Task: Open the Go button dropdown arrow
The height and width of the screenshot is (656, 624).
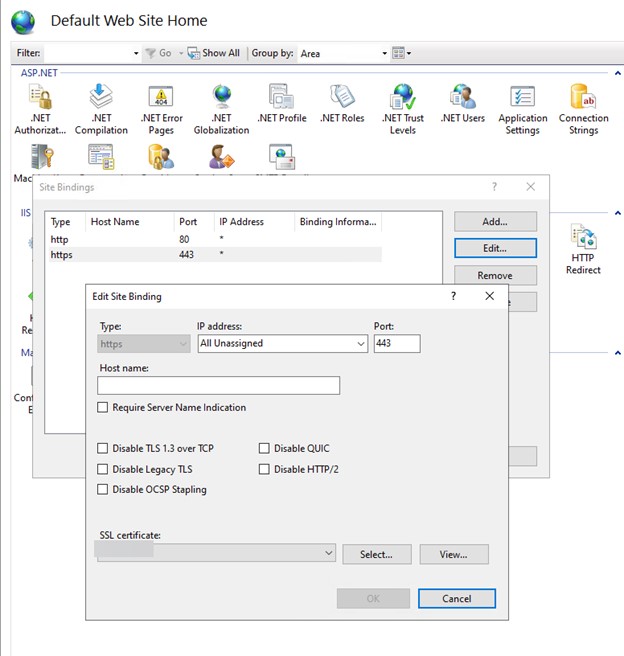Action: (181, 53)
